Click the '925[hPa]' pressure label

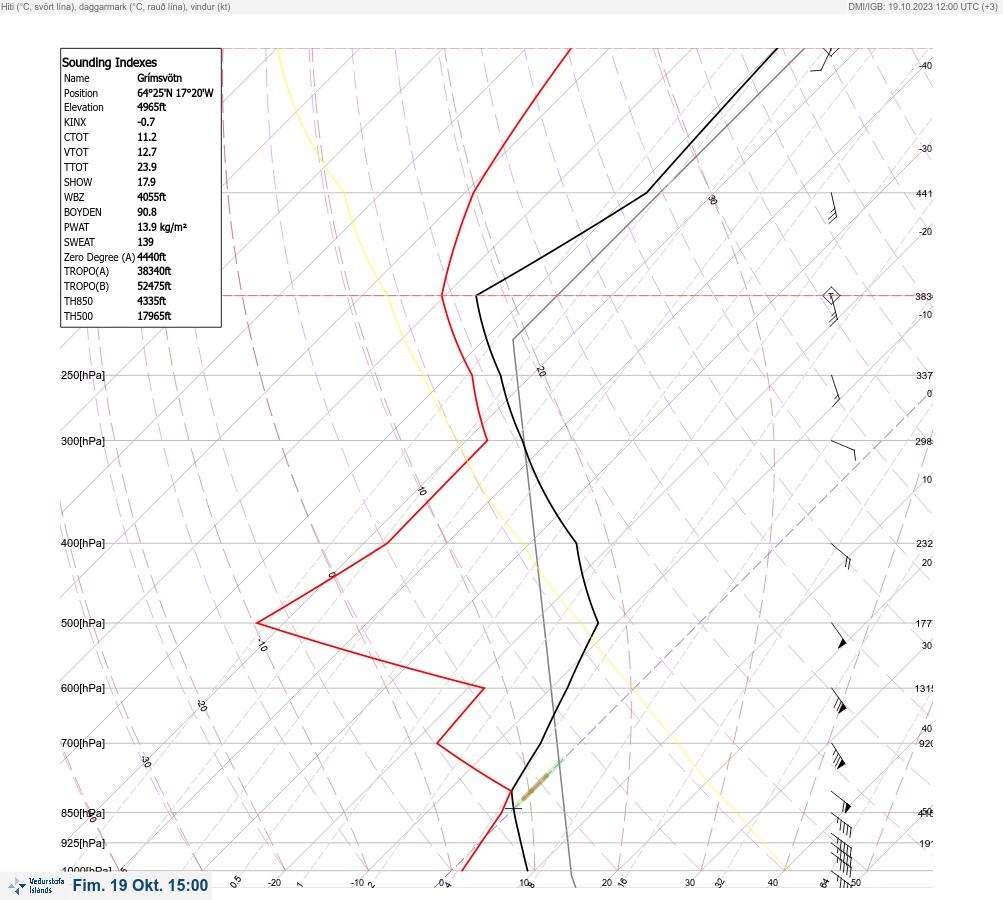pyautogui.click(x=83, y=843)
